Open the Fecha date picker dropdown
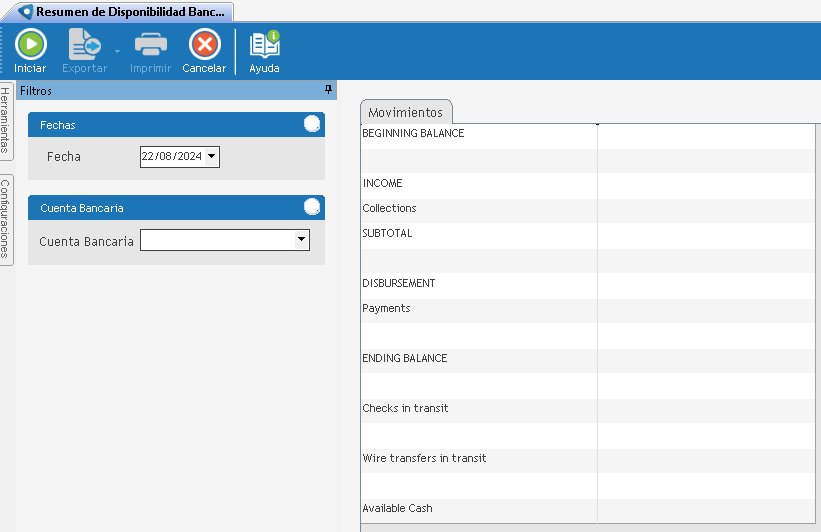The height and width of the screenshot is (532, 821). point(212,156)
